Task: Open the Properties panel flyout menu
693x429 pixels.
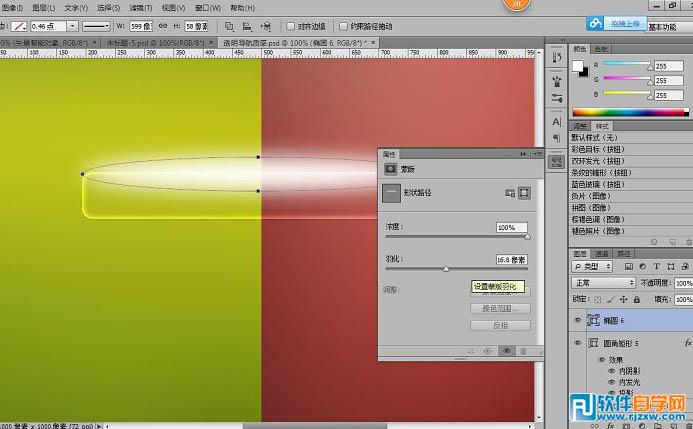Action: click(537, 154)
